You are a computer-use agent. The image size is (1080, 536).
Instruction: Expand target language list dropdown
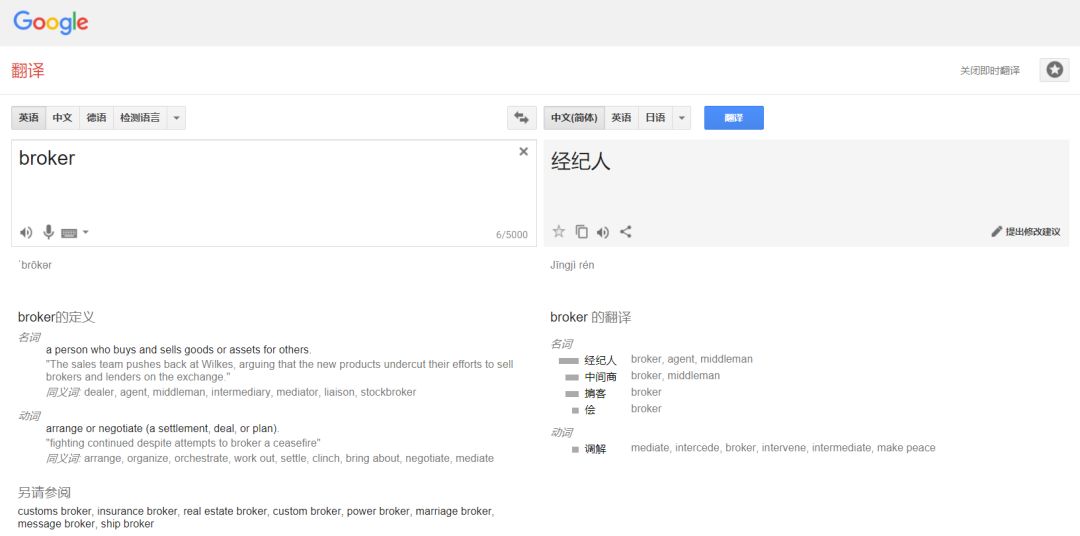[x=682, y=118]
